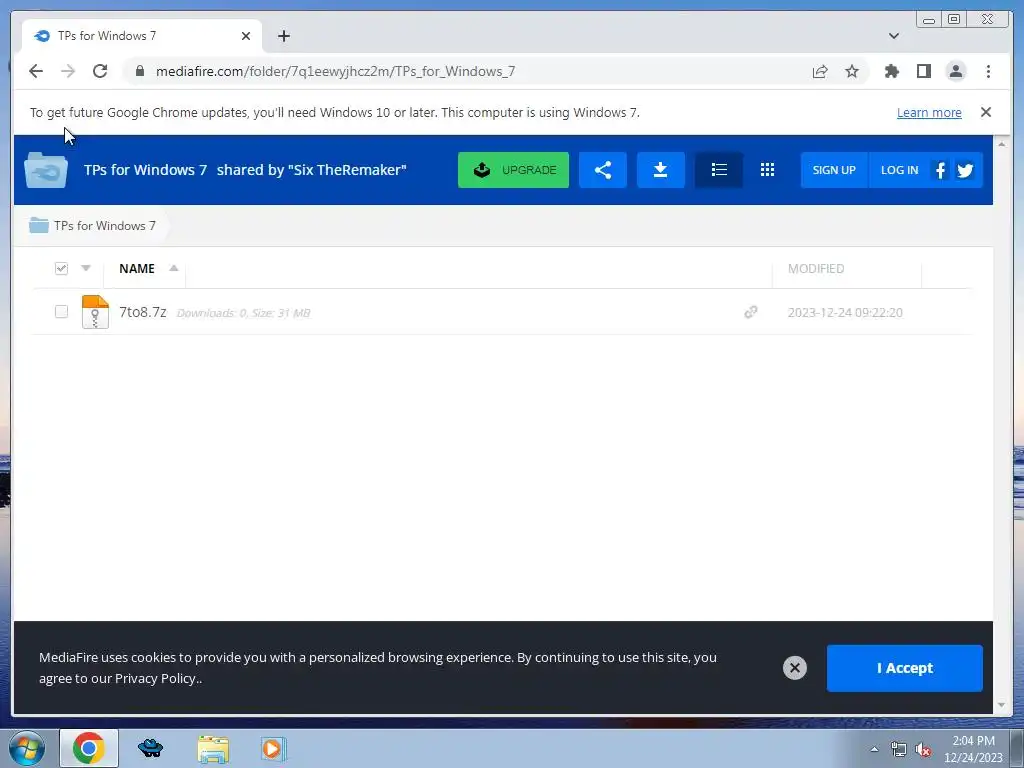This screenshot has height=768, width=1024.
Task: Open the Chrome extensions puzzle icon
Action: [x=891, y=71]
